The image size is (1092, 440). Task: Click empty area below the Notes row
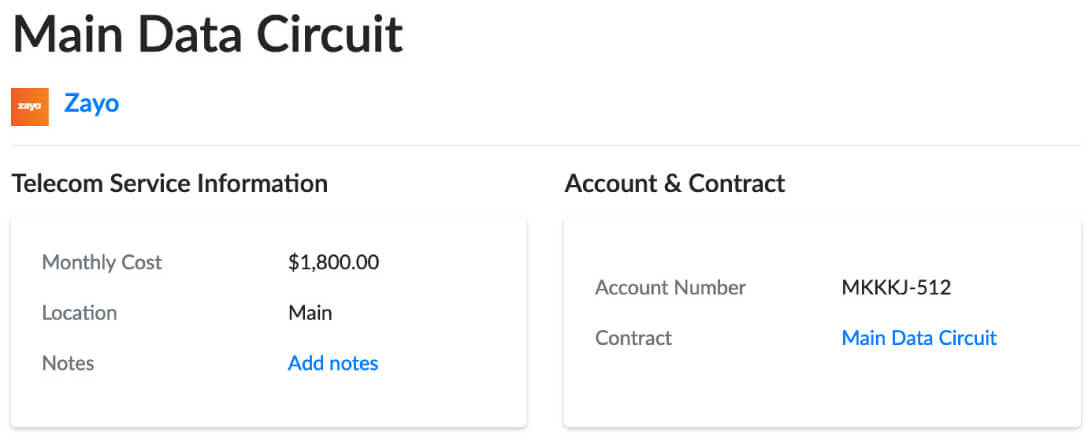point(268,400)
